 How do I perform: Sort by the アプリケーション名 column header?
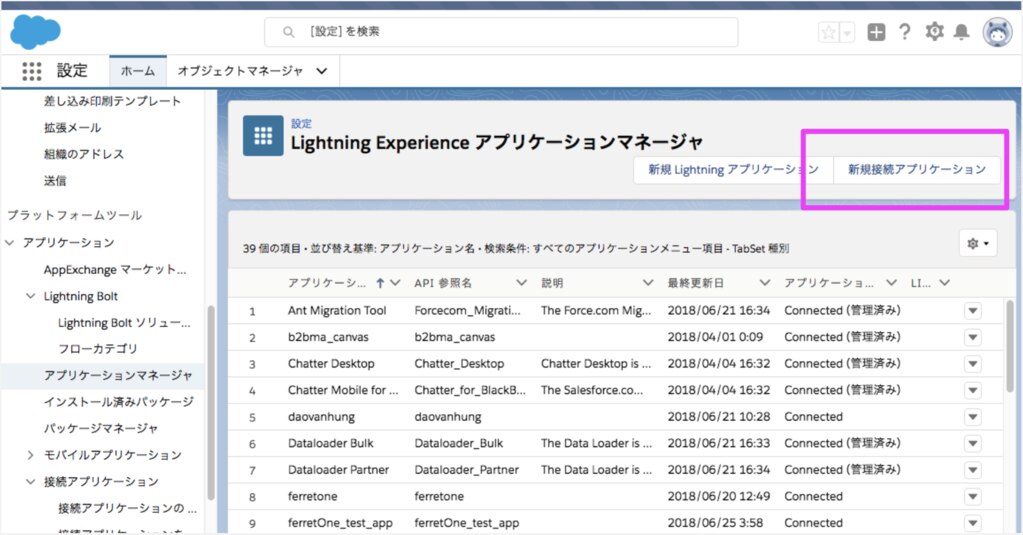click(327, 283)
